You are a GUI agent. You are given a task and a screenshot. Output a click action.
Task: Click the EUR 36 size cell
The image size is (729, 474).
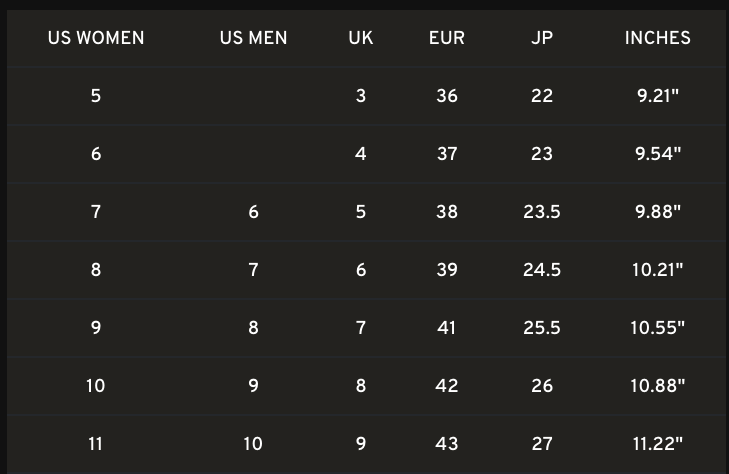point(447,96)
